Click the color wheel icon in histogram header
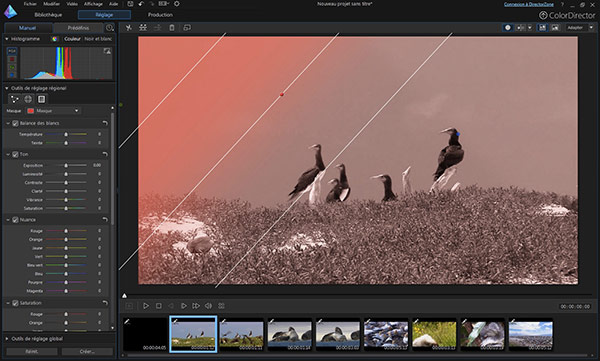The width and height of the screenshot is (600, 361). 55,39
